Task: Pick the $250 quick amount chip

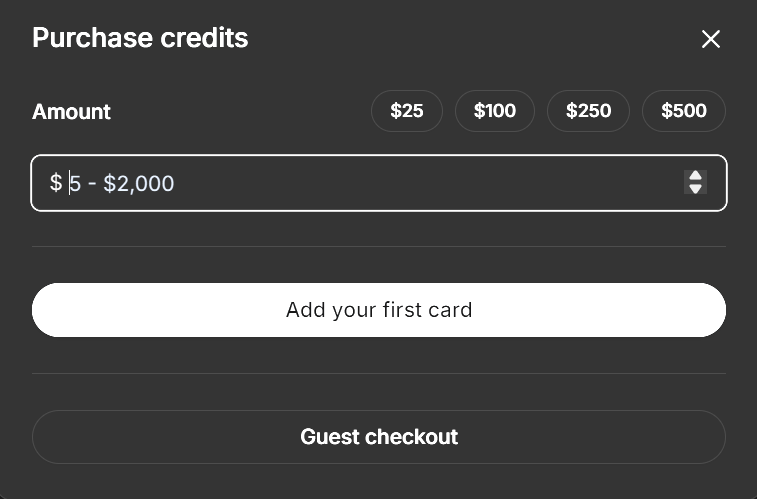Action: click(588, 111)
